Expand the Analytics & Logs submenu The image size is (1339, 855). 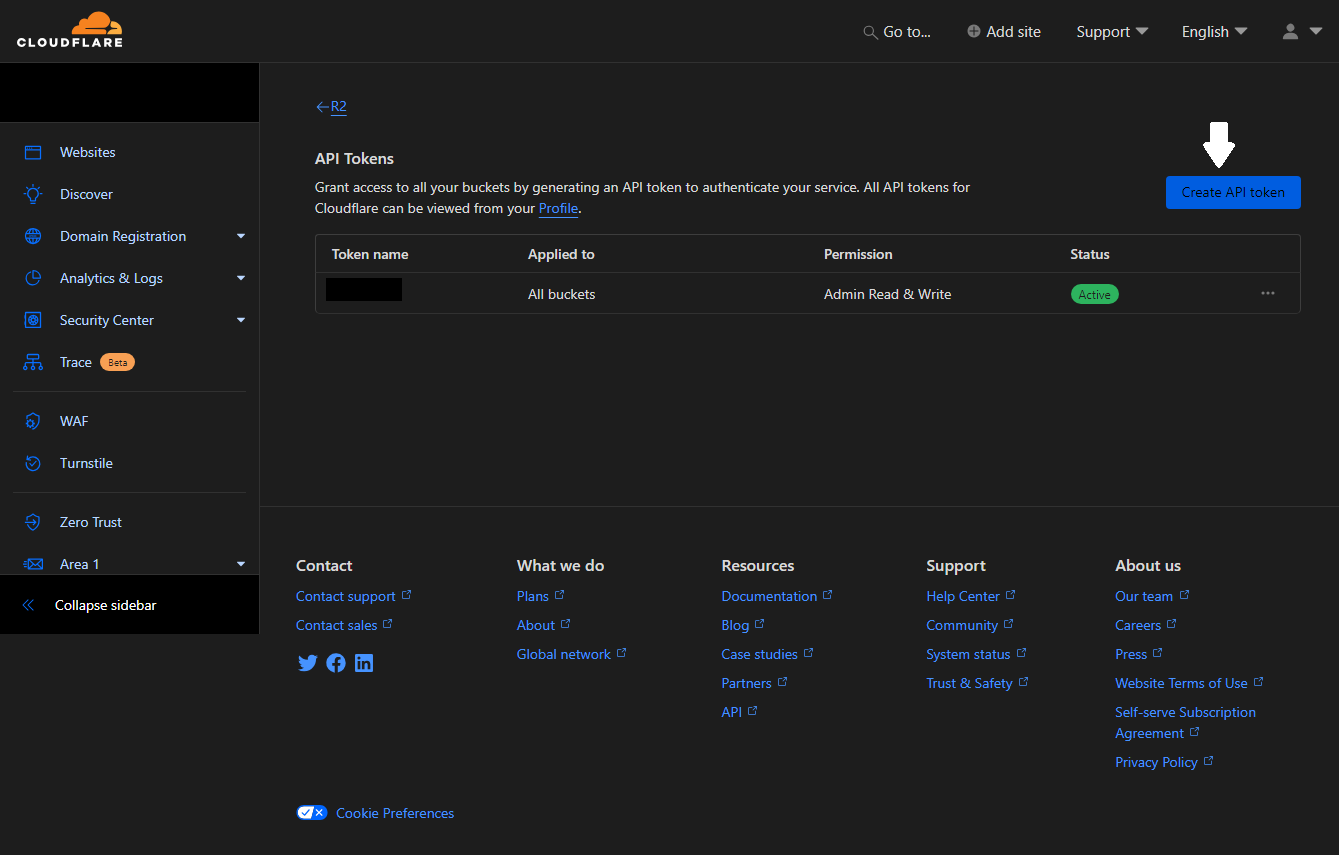(240, 278)
